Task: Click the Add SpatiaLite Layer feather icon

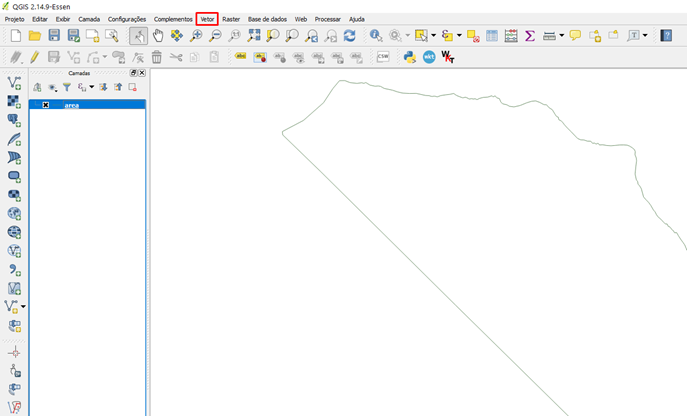Action: tap(14, 139)
